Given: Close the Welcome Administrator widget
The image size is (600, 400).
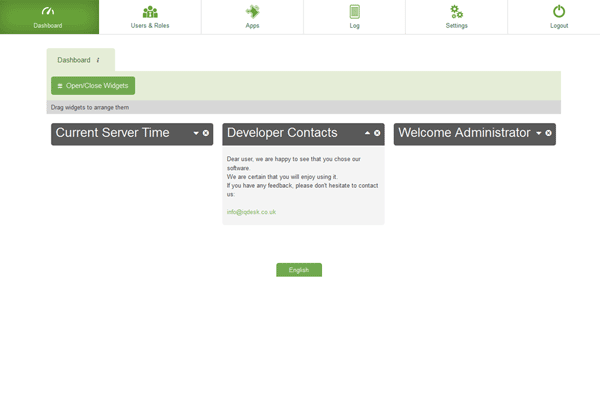Looking at the screenshot, I should pos(548,133).
